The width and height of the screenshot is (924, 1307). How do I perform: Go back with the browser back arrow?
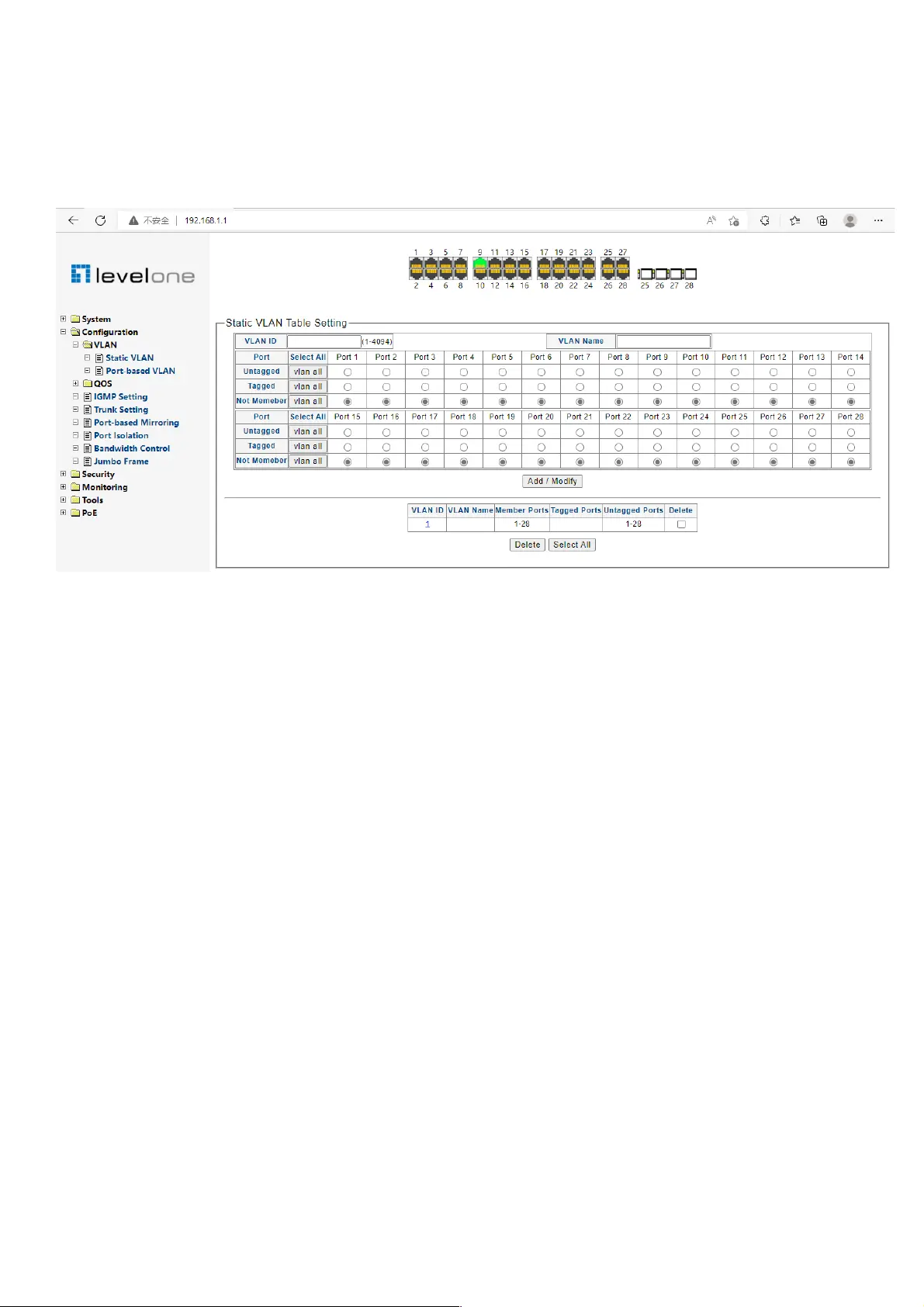pyautogui.click(x=73, y=220)
